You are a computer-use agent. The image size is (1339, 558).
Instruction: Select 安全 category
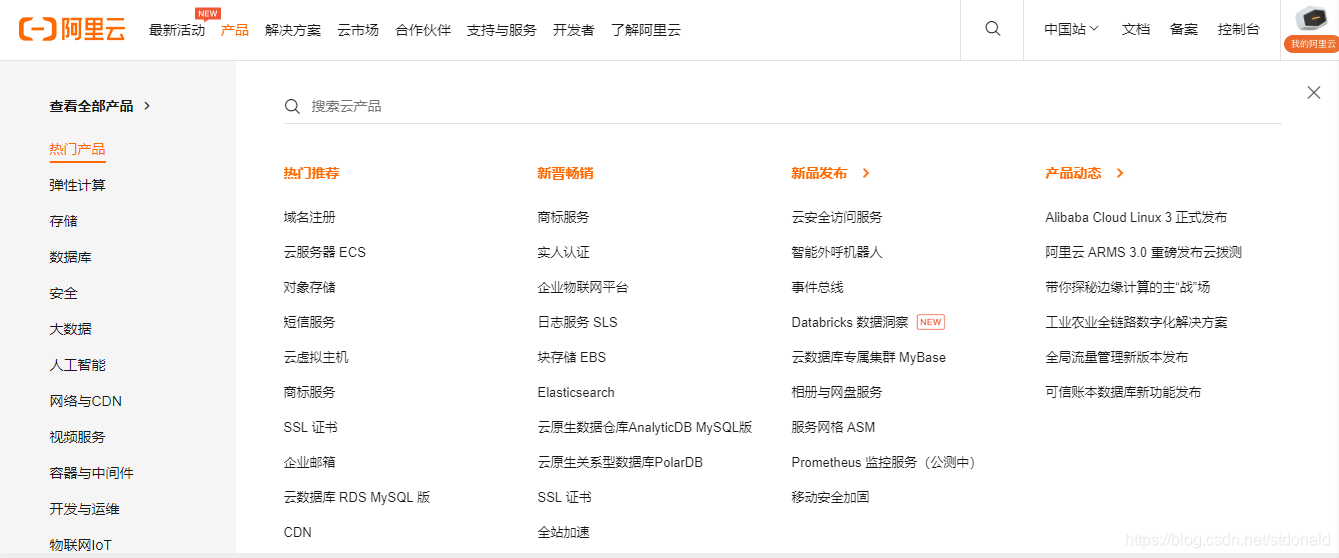click(x=64, y=293)
